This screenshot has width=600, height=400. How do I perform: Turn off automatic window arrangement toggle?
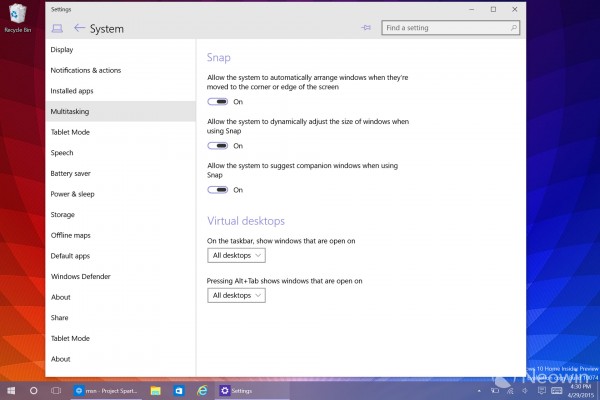[x=218, y=102]
